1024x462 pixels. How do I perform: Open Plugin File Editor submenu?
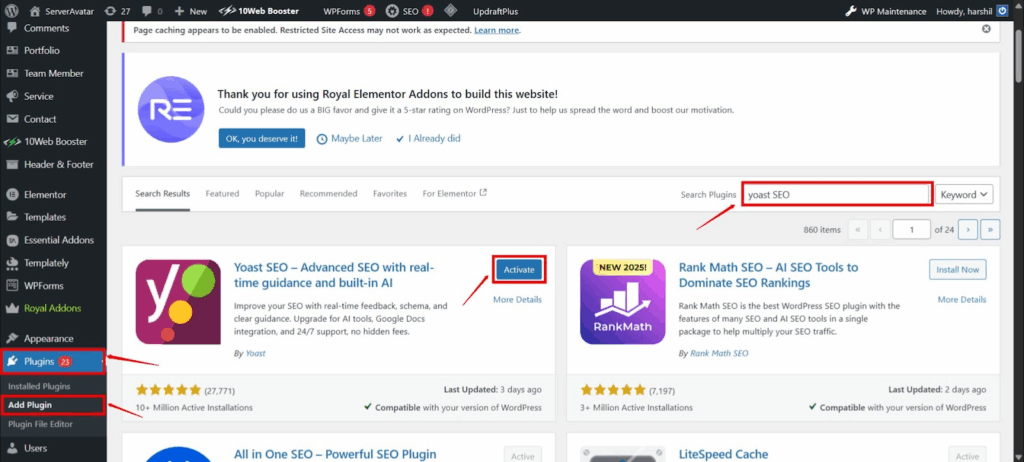pyautogui.click(x=40, y=424)
